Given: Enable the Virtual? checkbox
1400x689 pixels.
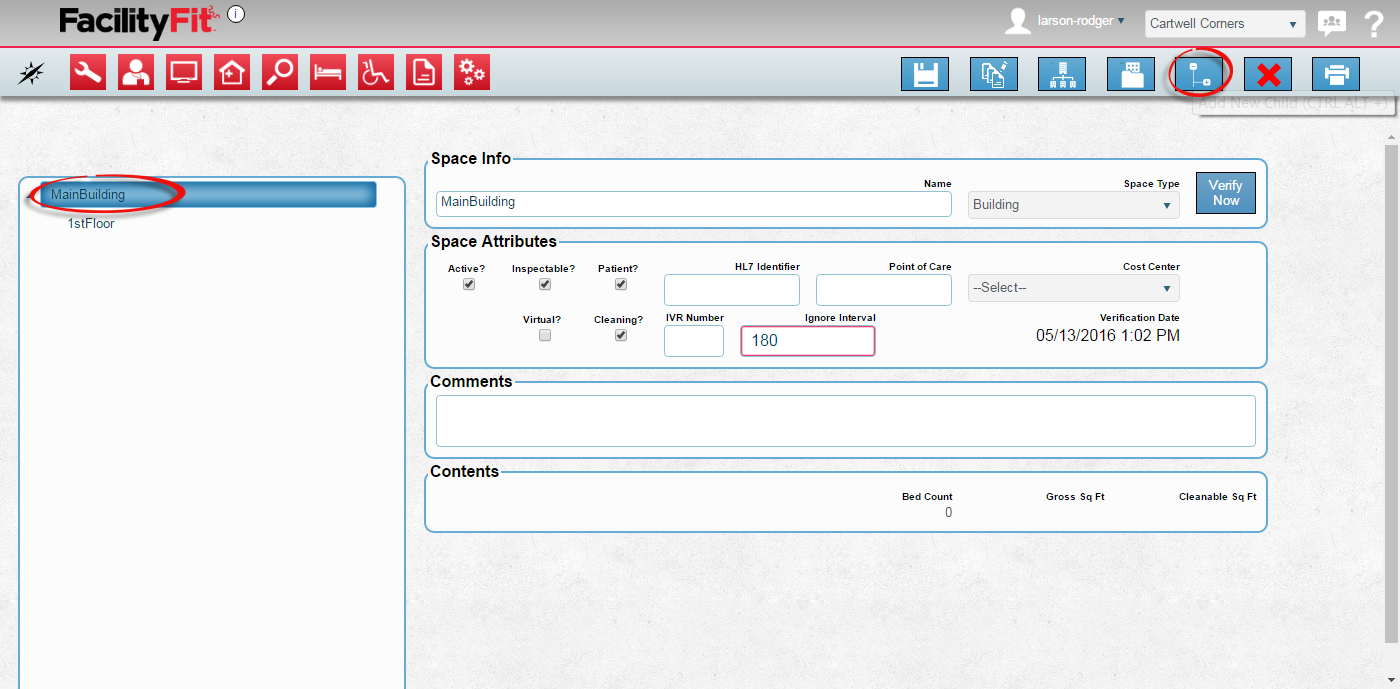Looking at the screenshot, I should point(545,336).
